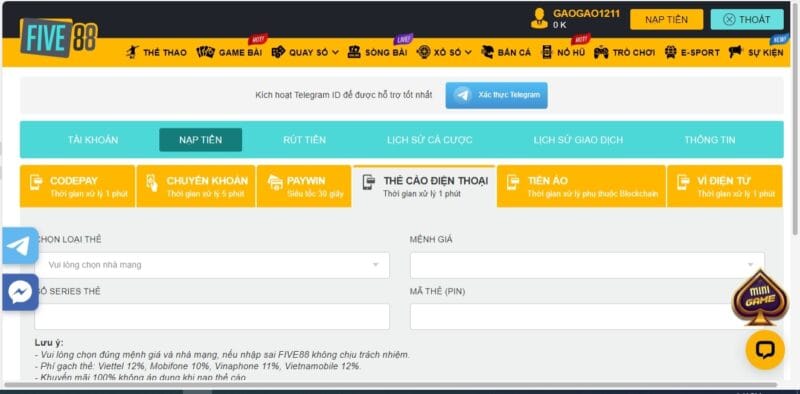
Task: Open the Mini Game spade badge
Action: point(761,298)
